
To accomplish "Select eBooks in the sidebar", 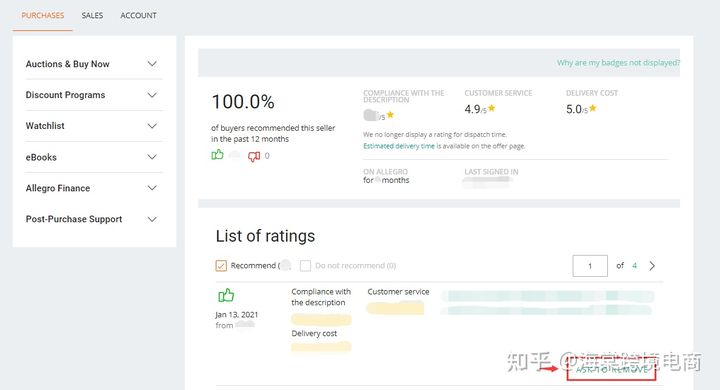I will [41, 157].
